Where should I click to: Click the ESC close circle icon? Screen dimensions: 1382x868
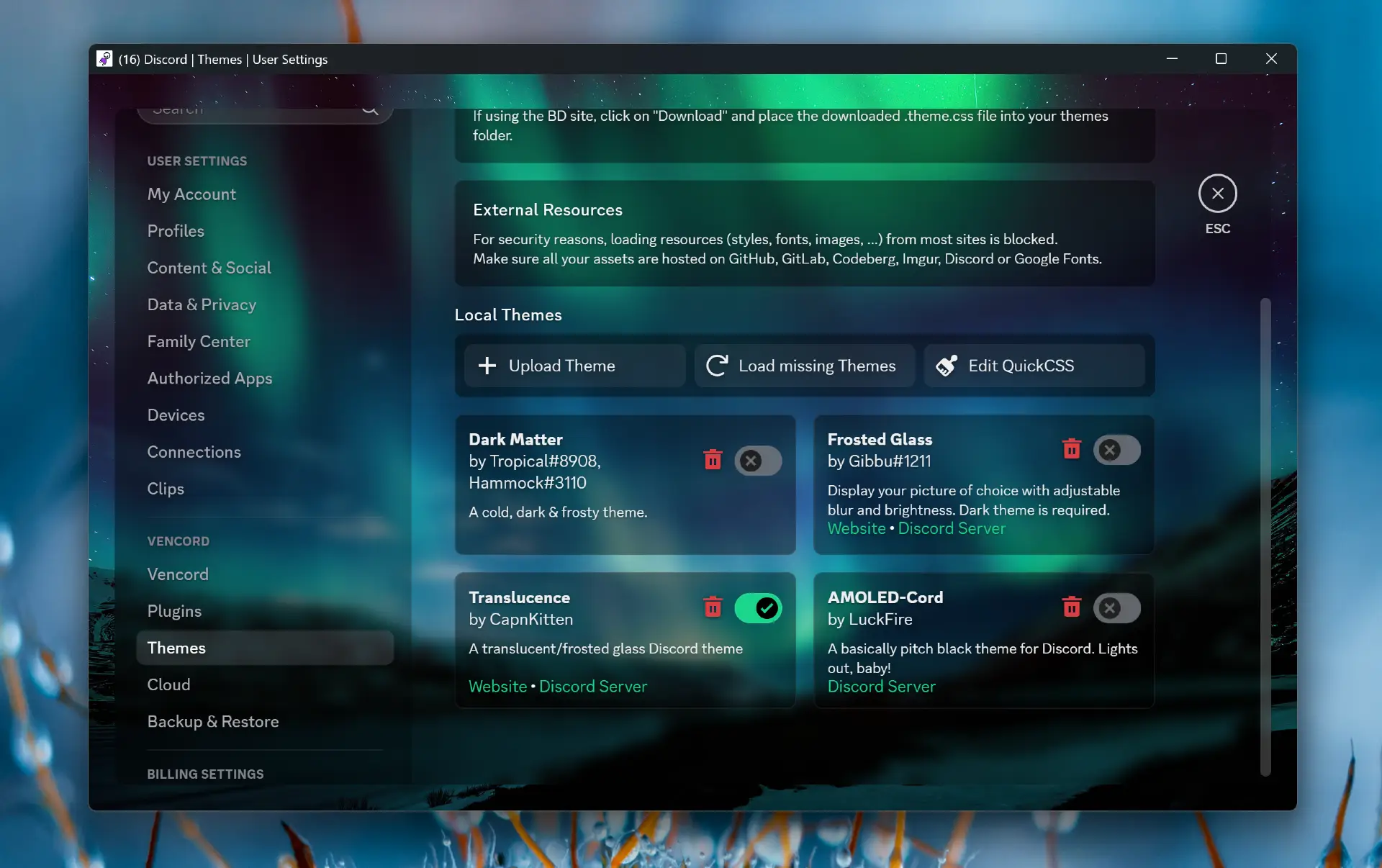pyautogui.click(x=1217, y=193)
